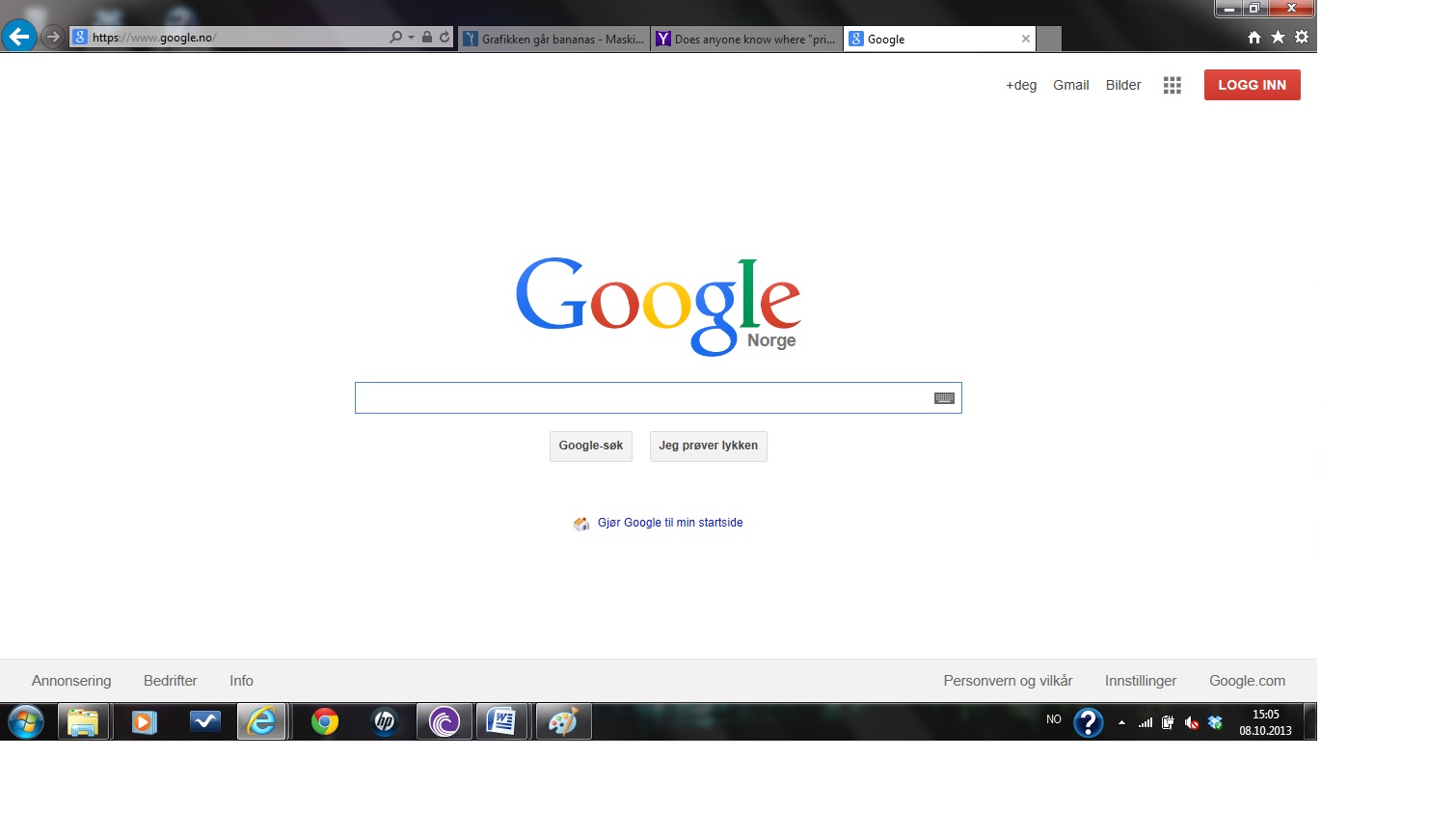The image size is (1456, 839).
Task: Switch to the 'Does anyone know where' tab
Action: (746, 39)
